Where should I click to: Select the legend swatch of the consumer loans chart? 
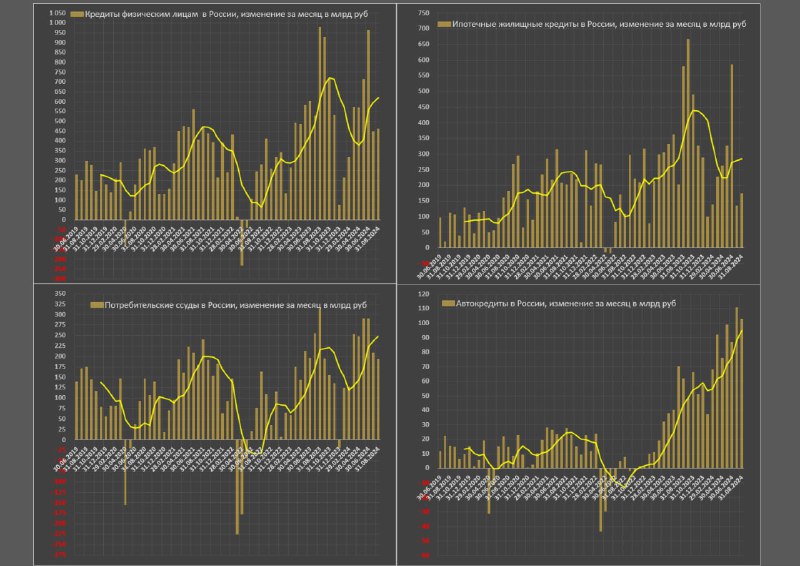(x=97, y=305)
